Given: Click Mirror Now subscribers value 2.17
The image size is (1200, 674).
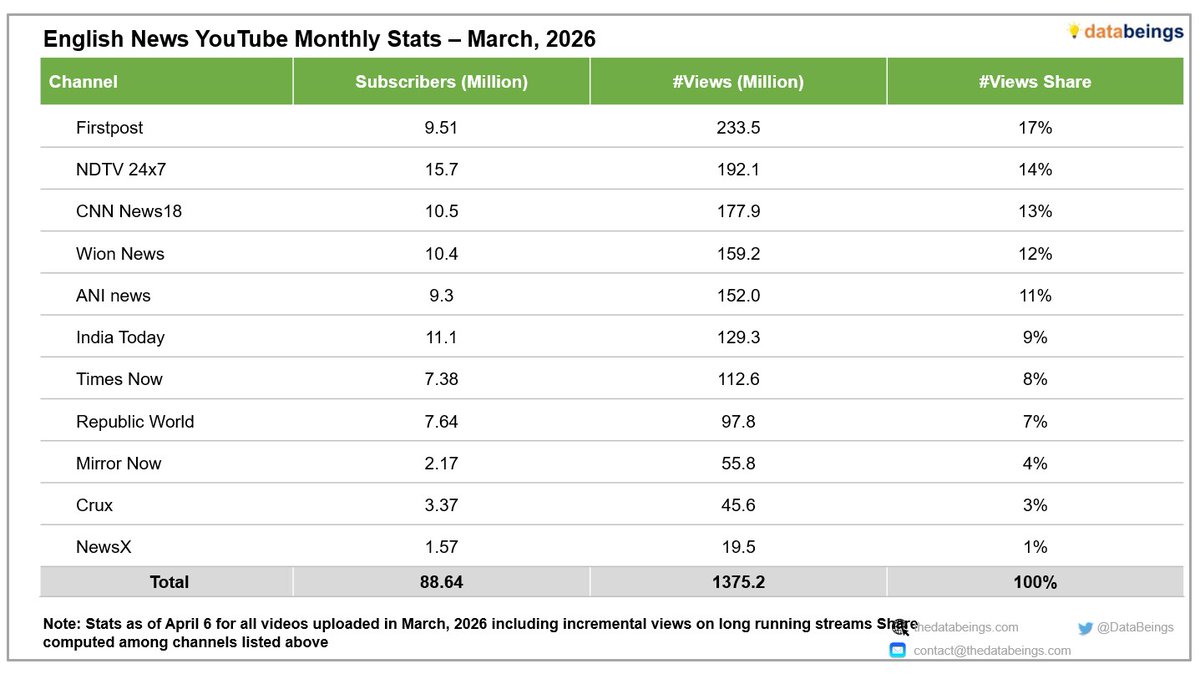Looking at the screenshot, I should coord(441,463).
